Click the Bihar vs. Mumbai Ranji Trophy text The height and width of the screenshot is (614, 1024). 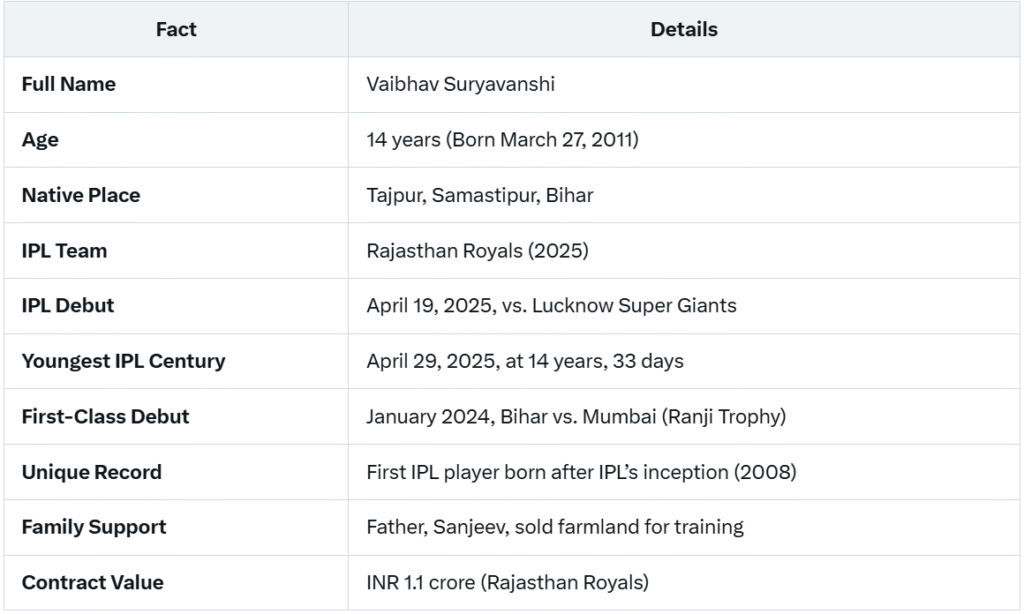pyautogui.click(x=576, y=417)
